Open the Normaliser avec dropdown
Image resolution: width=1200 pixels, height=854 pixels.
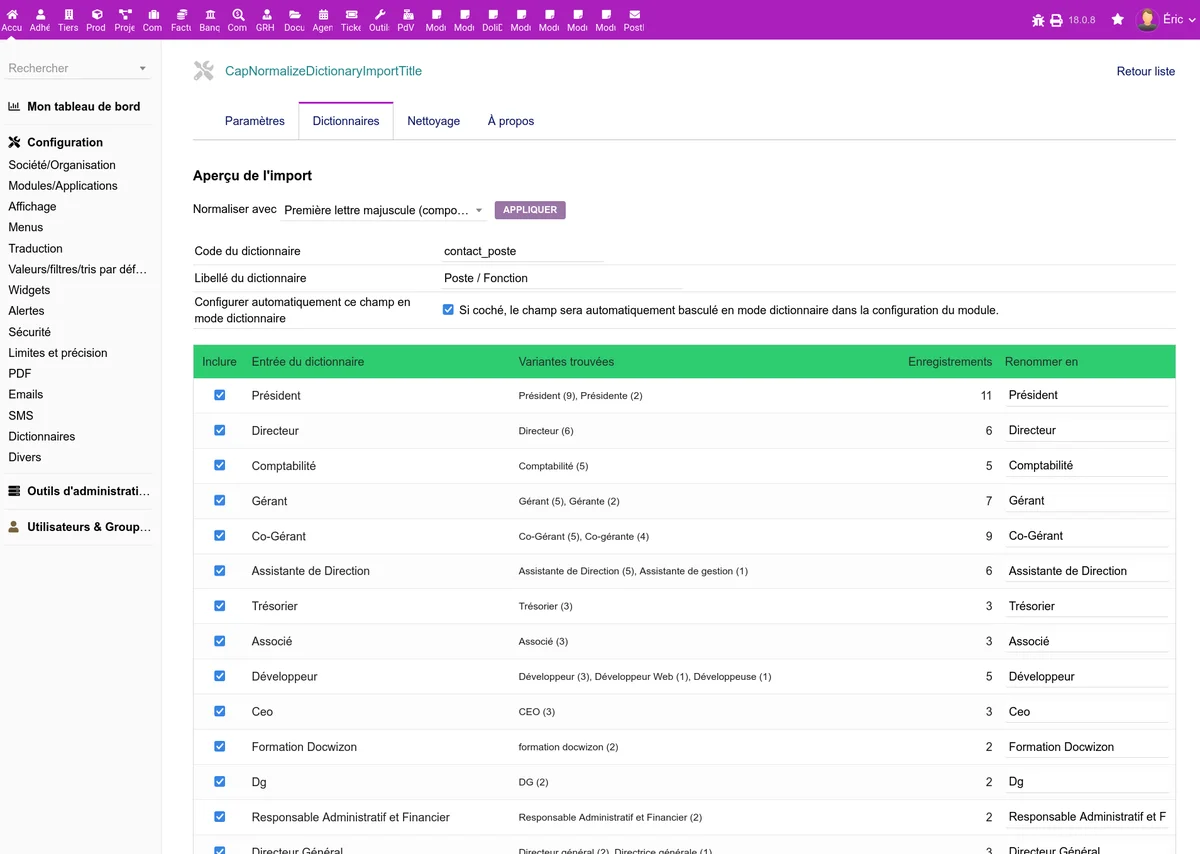coord(384,210)
